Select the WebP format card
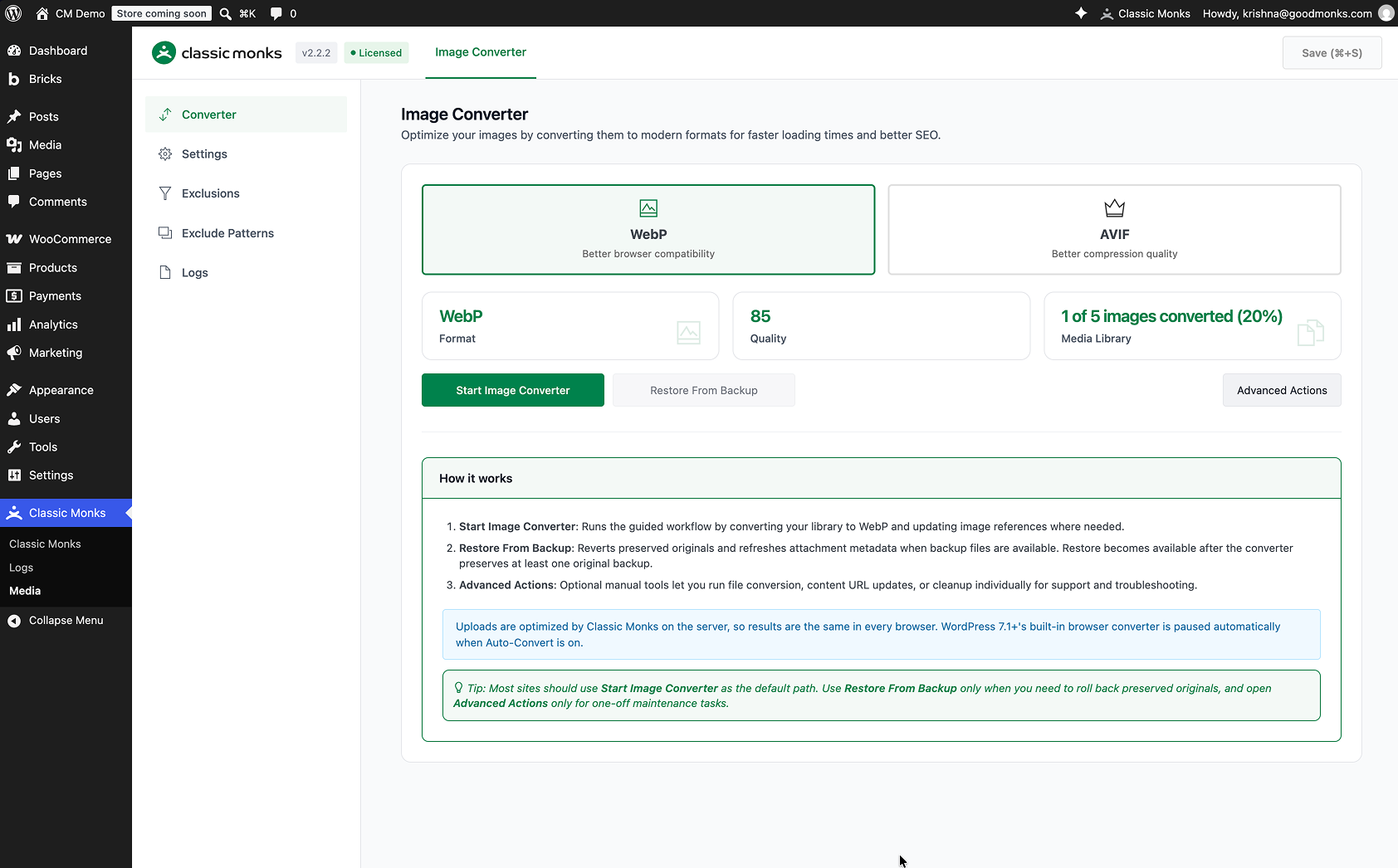Viewport: 1398px width, 868px height. coord(648,230)
